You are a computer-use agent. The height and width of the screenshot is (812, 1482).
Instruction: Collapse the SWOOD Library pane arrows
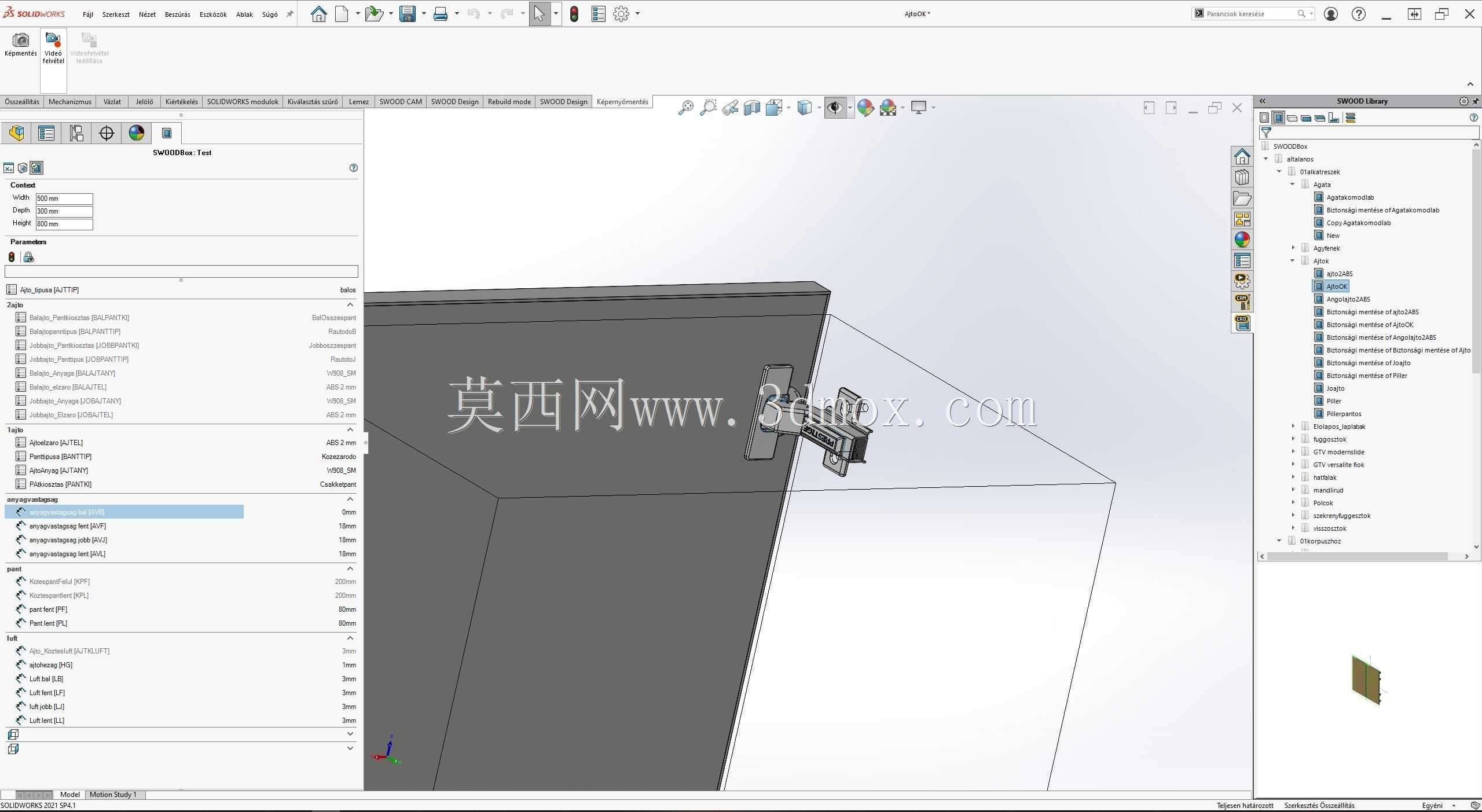click(1263, 101)
